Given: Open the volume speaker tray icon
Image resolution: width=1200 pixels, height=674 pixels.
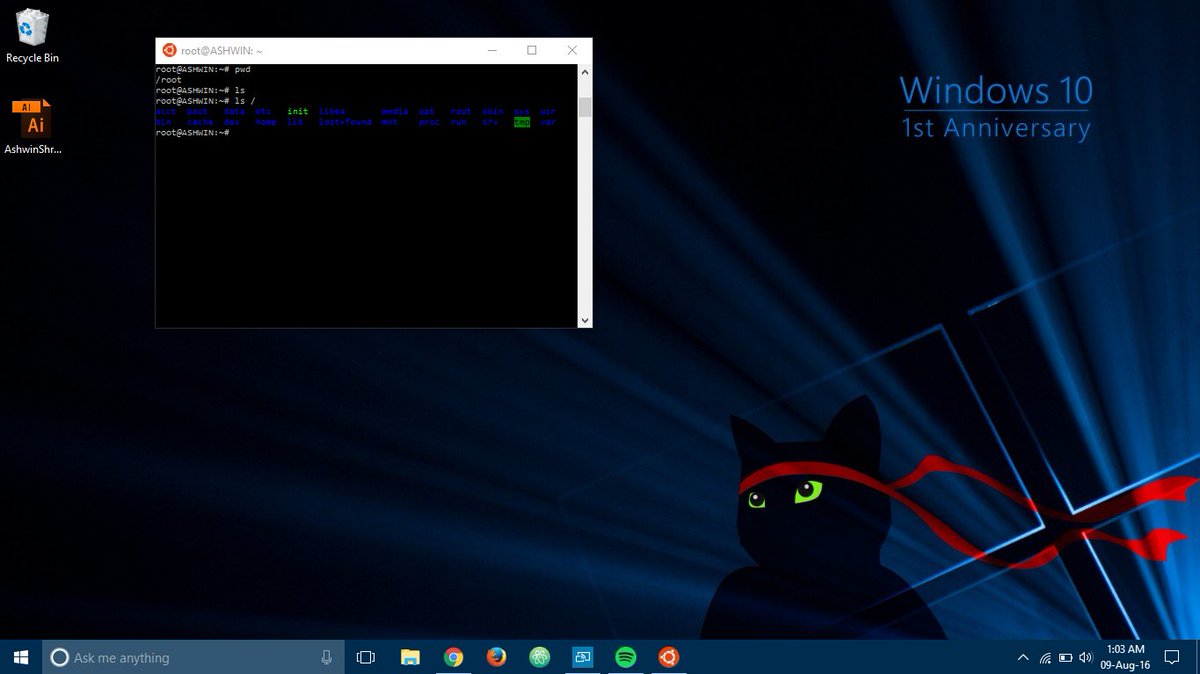Looking at the screenshot, I should (x=1086, y=658).
